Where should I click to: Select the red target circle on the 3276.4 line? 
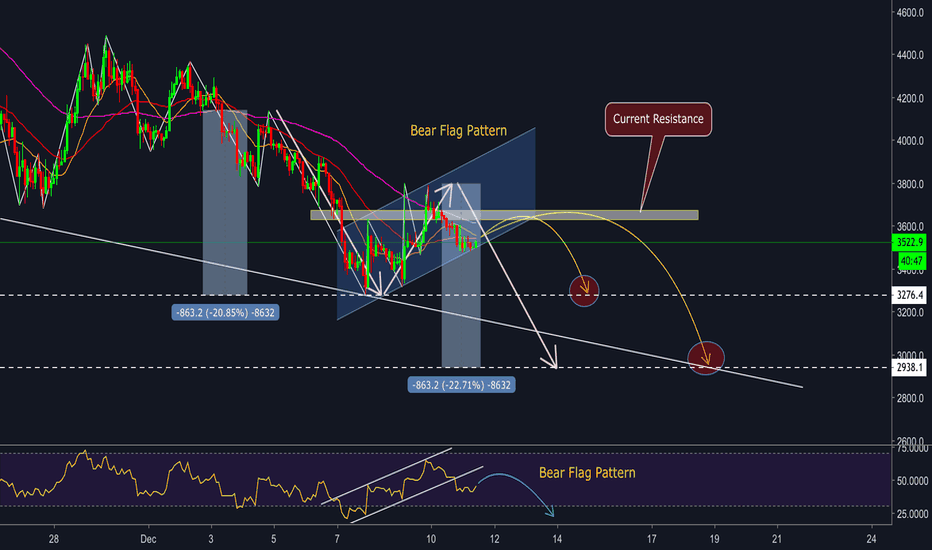584,291
